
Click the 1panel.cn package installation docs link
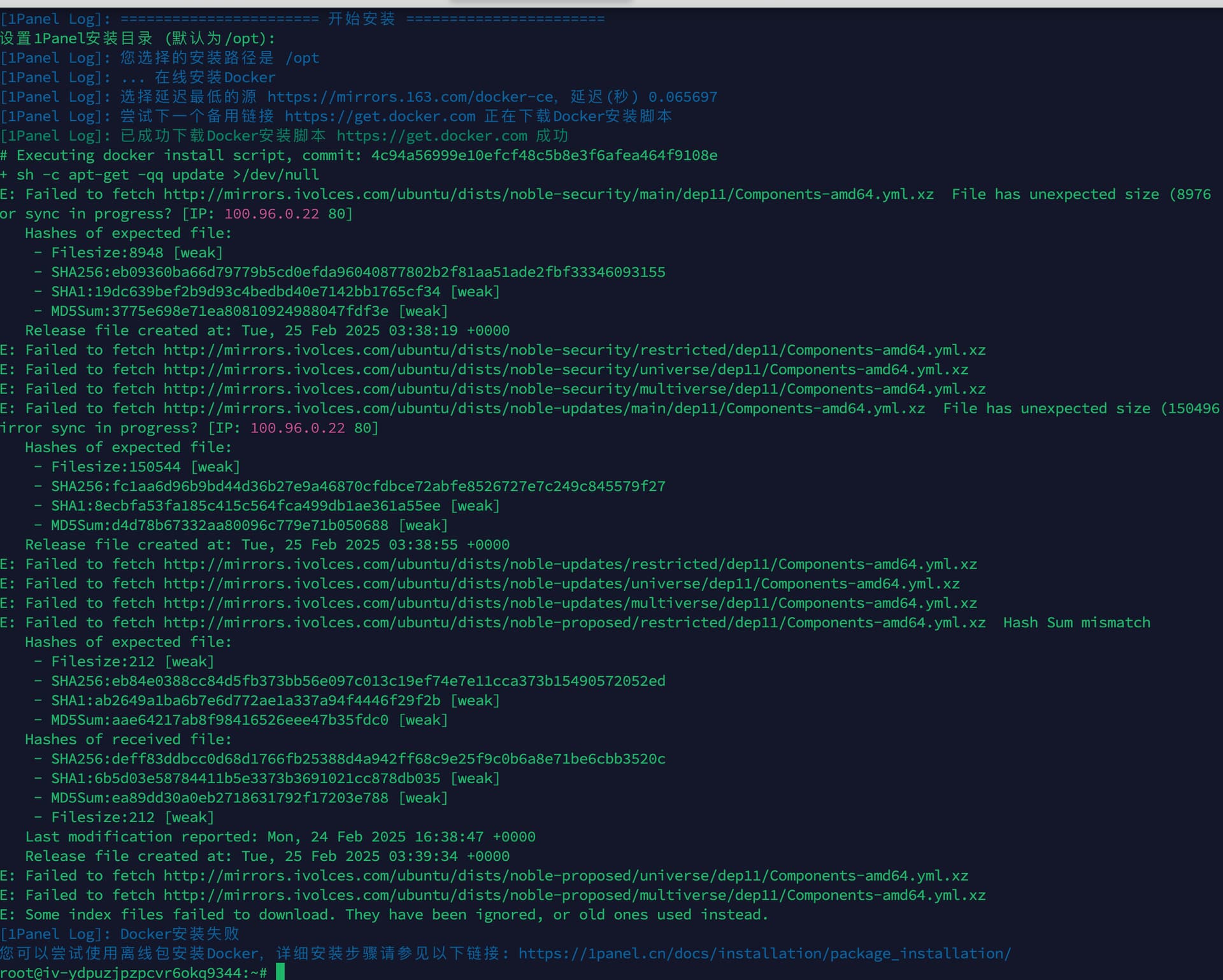pyautogui.click(x=764, y=953)
